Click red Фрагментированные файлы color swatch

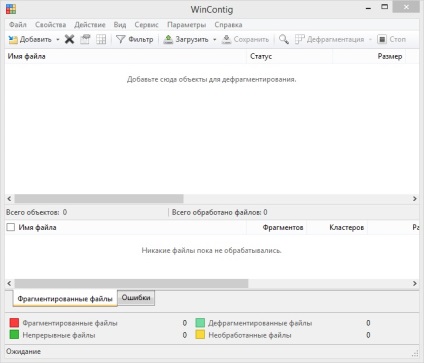pyautogui.click(x=14, y=323)
